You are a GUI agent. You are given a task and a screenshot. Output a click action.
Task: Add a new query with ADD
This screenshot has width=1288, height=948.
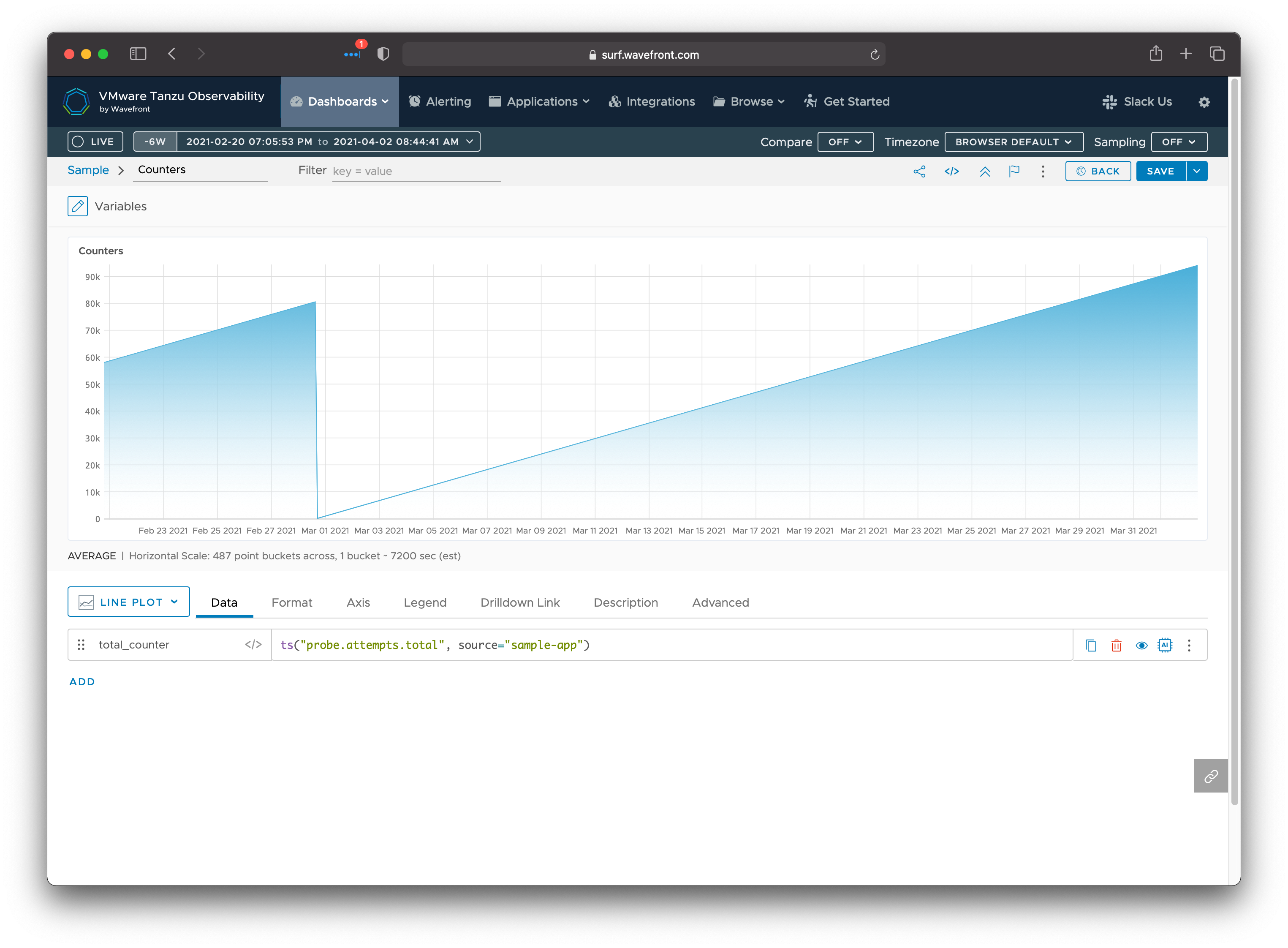pos(82,682)
